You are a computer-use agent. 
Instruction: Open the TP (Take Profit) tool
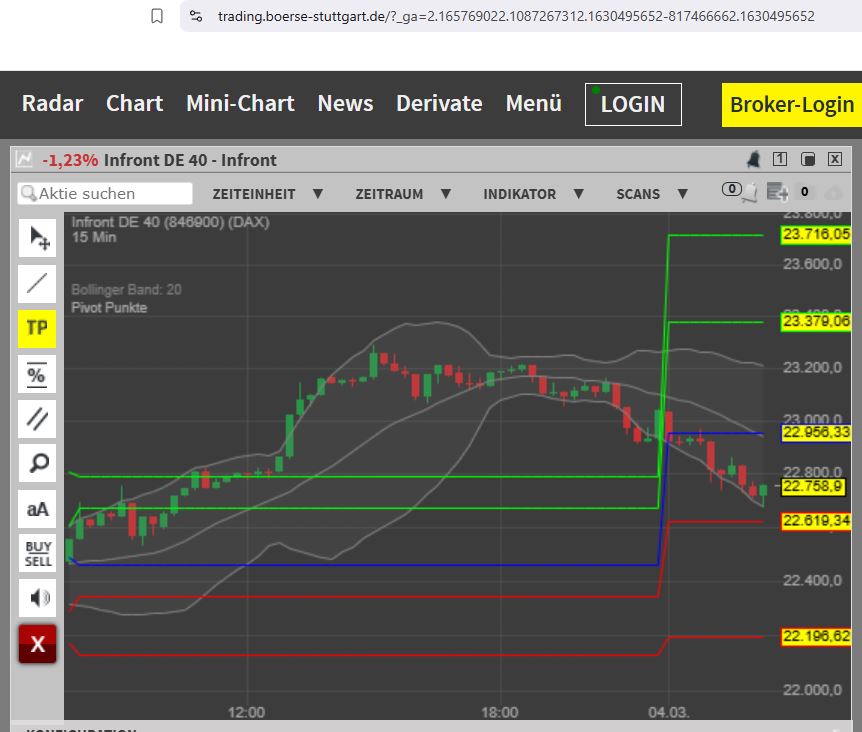[x=37, y=328]
